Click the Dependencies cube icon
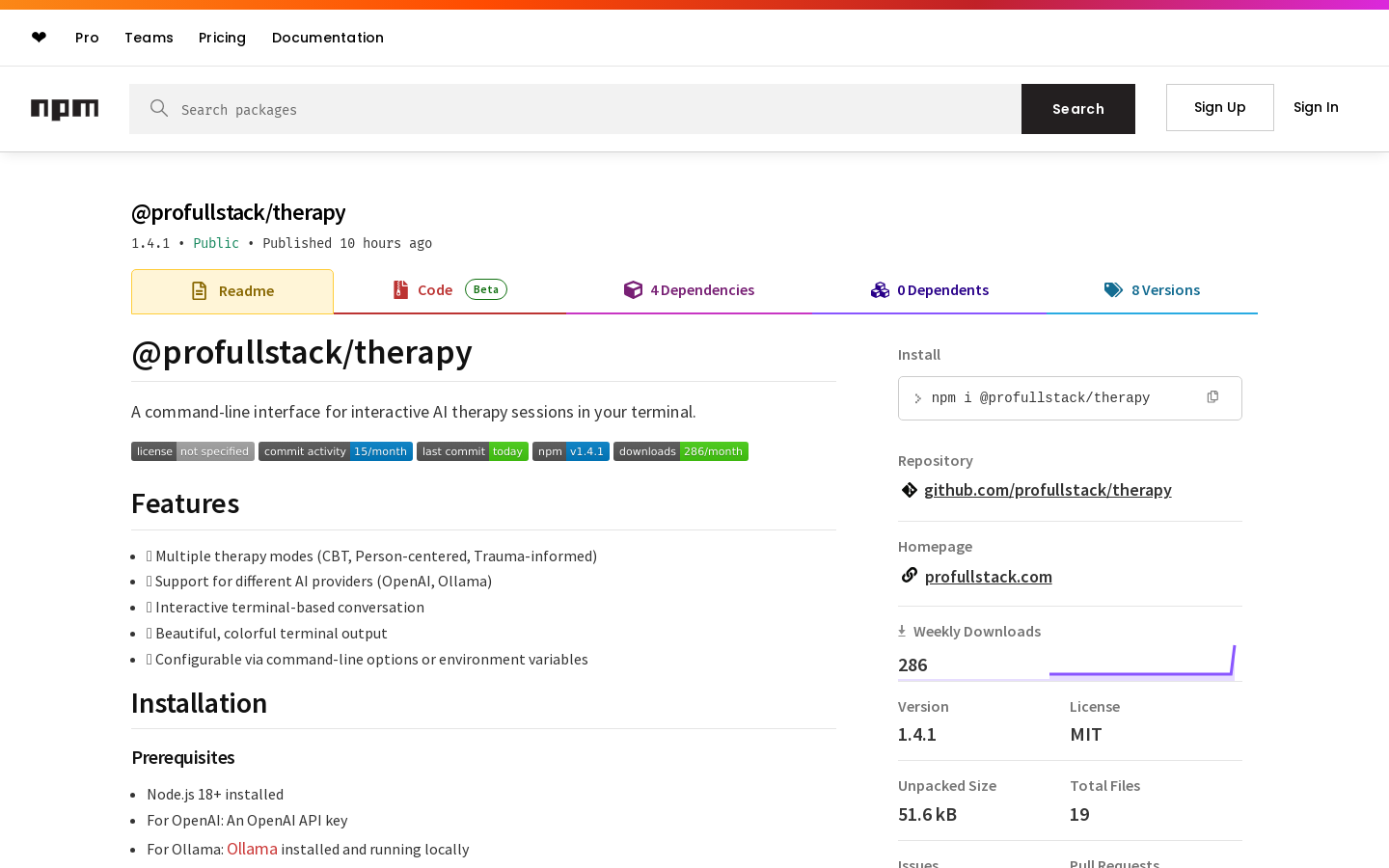Image resolution: width=1389 pixels, height=868 pixels. click(x=633, y=289)
